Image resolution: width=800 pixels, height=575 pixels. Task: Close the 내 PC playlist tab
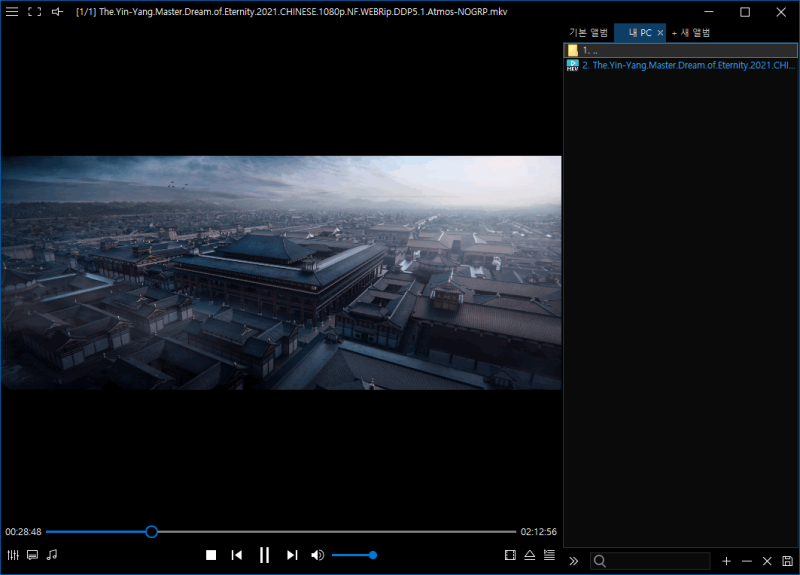point(660,33)
